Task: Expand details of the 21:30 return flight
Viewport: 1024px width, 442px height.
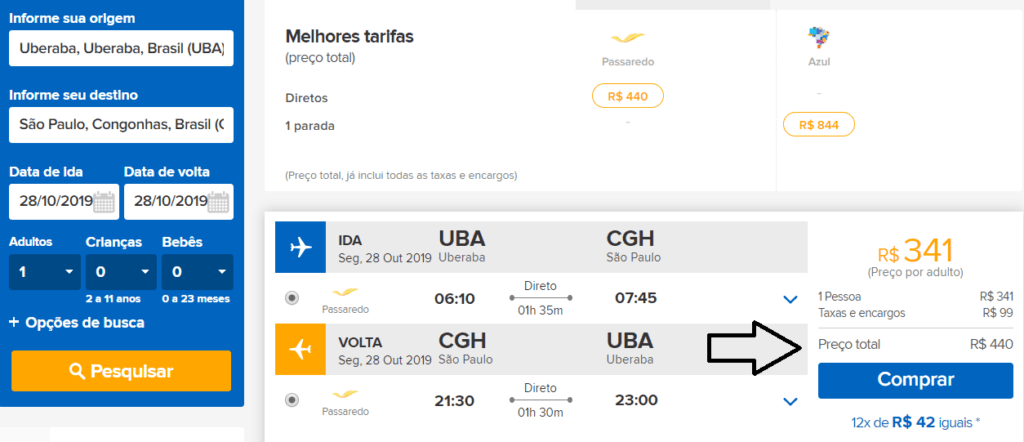Action: [x=790, y=401]
